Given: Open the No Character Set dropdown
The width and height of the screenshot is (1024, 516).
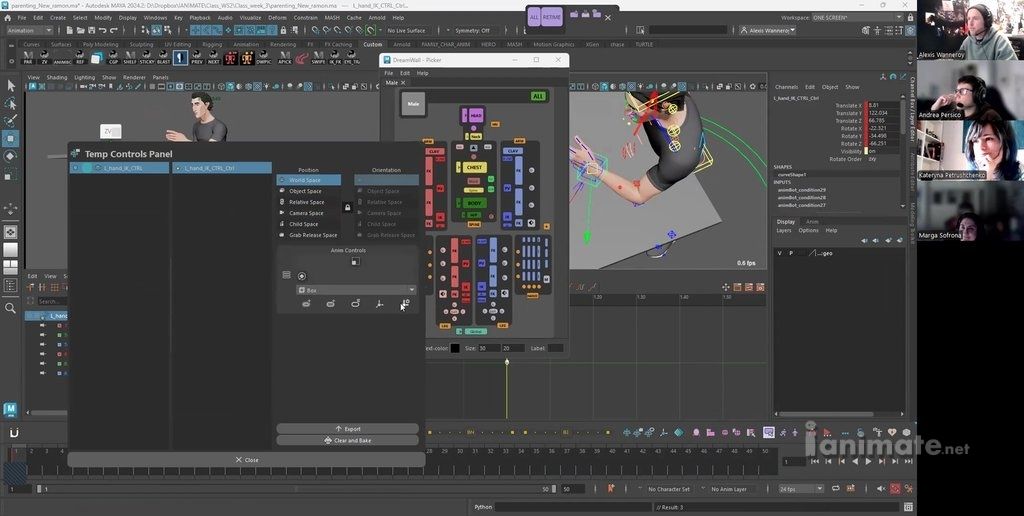Looking at the screenshot, I should (x=668, y=489).
